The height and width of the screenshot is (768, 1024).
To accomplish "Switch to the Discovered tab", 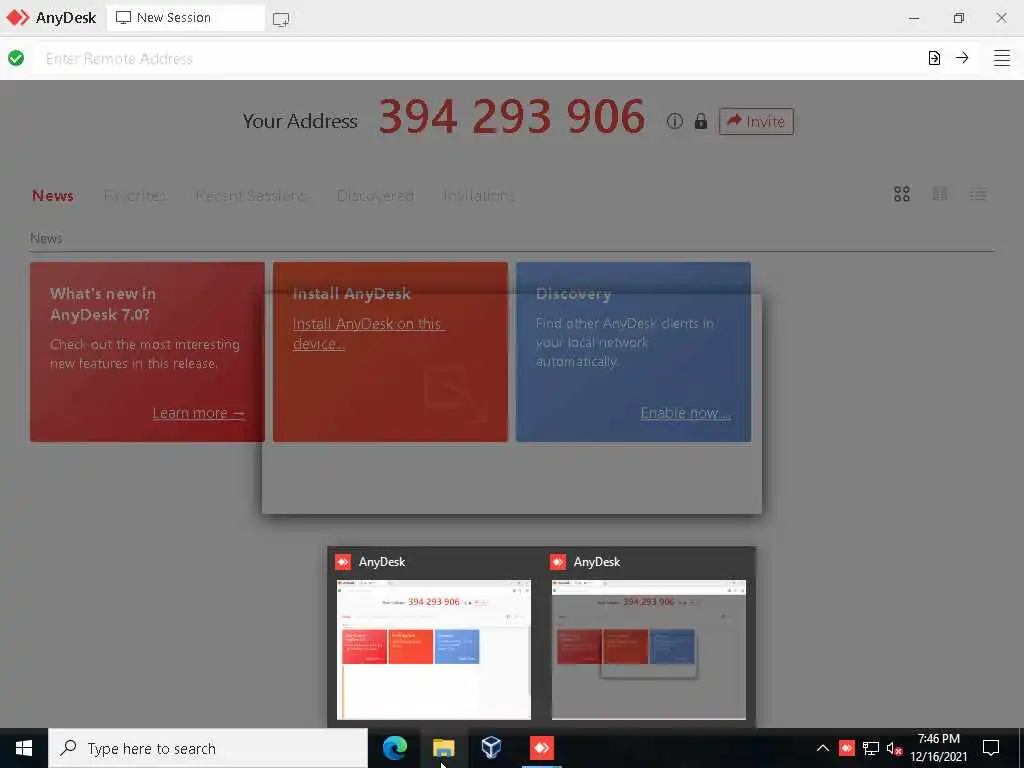I will (x=376, y=195).
